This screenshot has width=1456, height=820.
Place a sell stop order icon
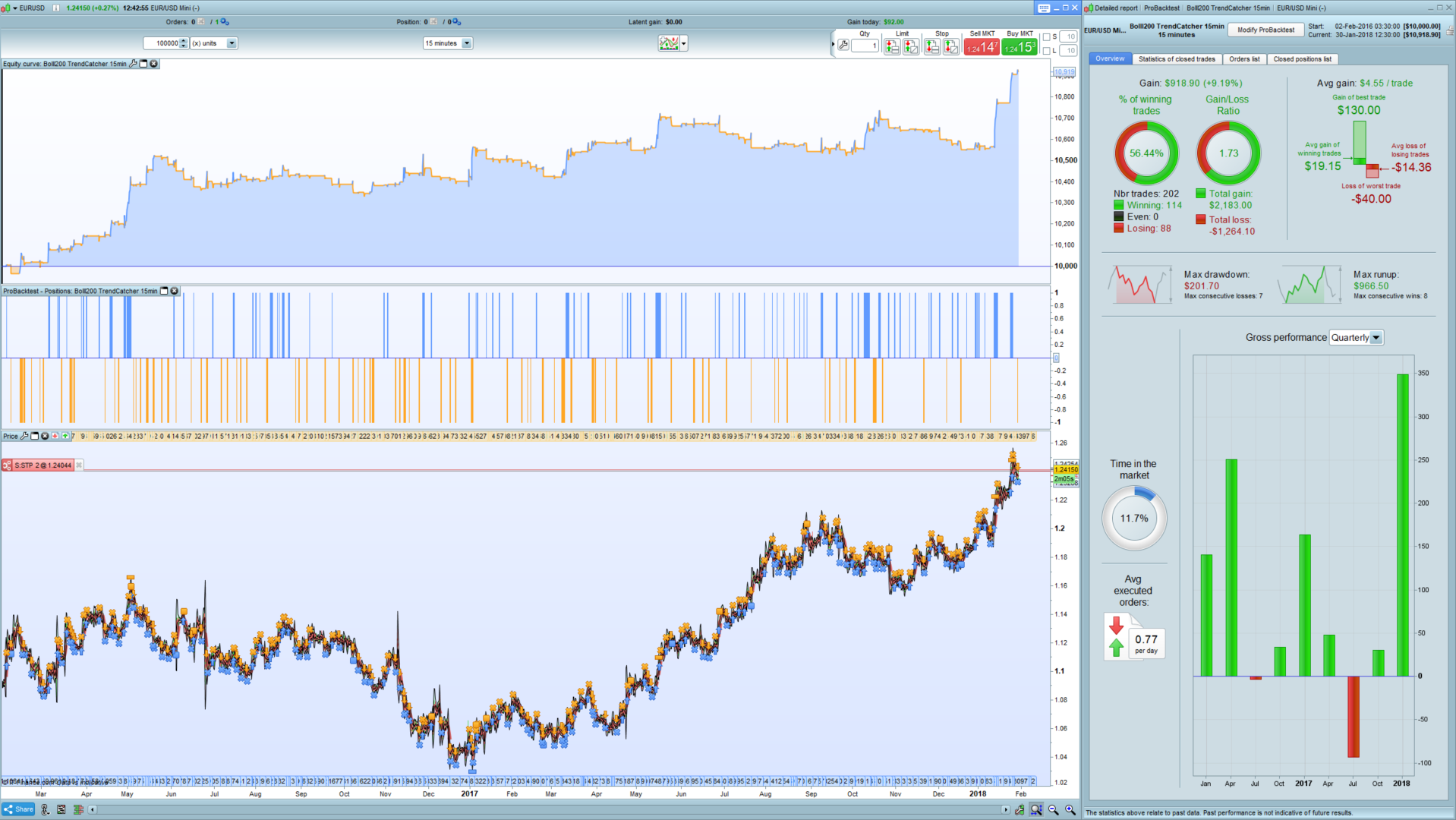[x=951, y=47]
